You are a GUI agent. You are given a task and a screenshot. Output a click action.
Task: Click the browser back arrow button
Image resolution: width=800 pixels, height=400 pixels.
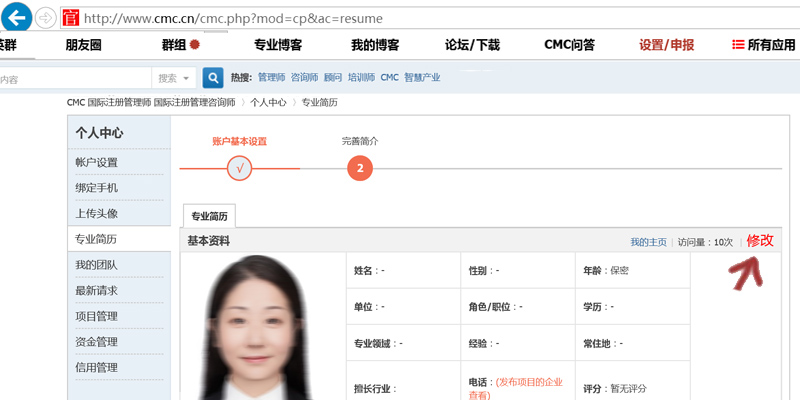coord(16,18)
